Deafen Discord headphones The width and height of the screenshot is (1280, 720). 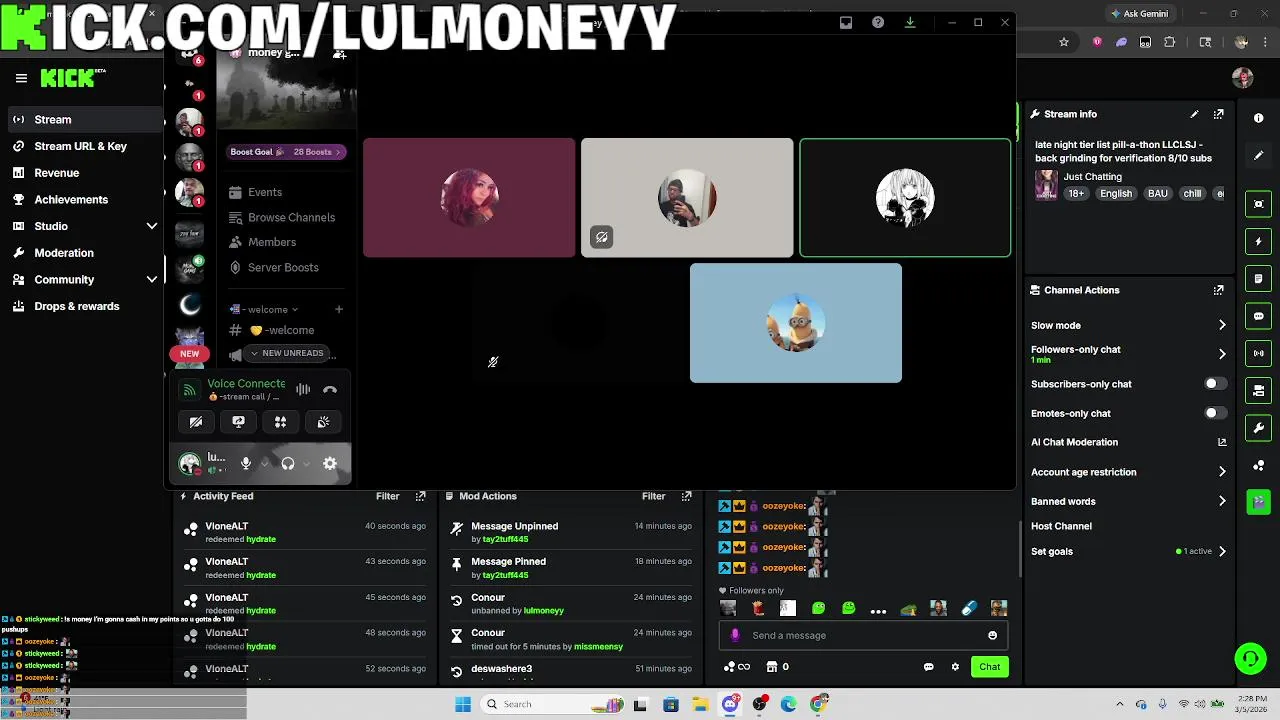288,463
